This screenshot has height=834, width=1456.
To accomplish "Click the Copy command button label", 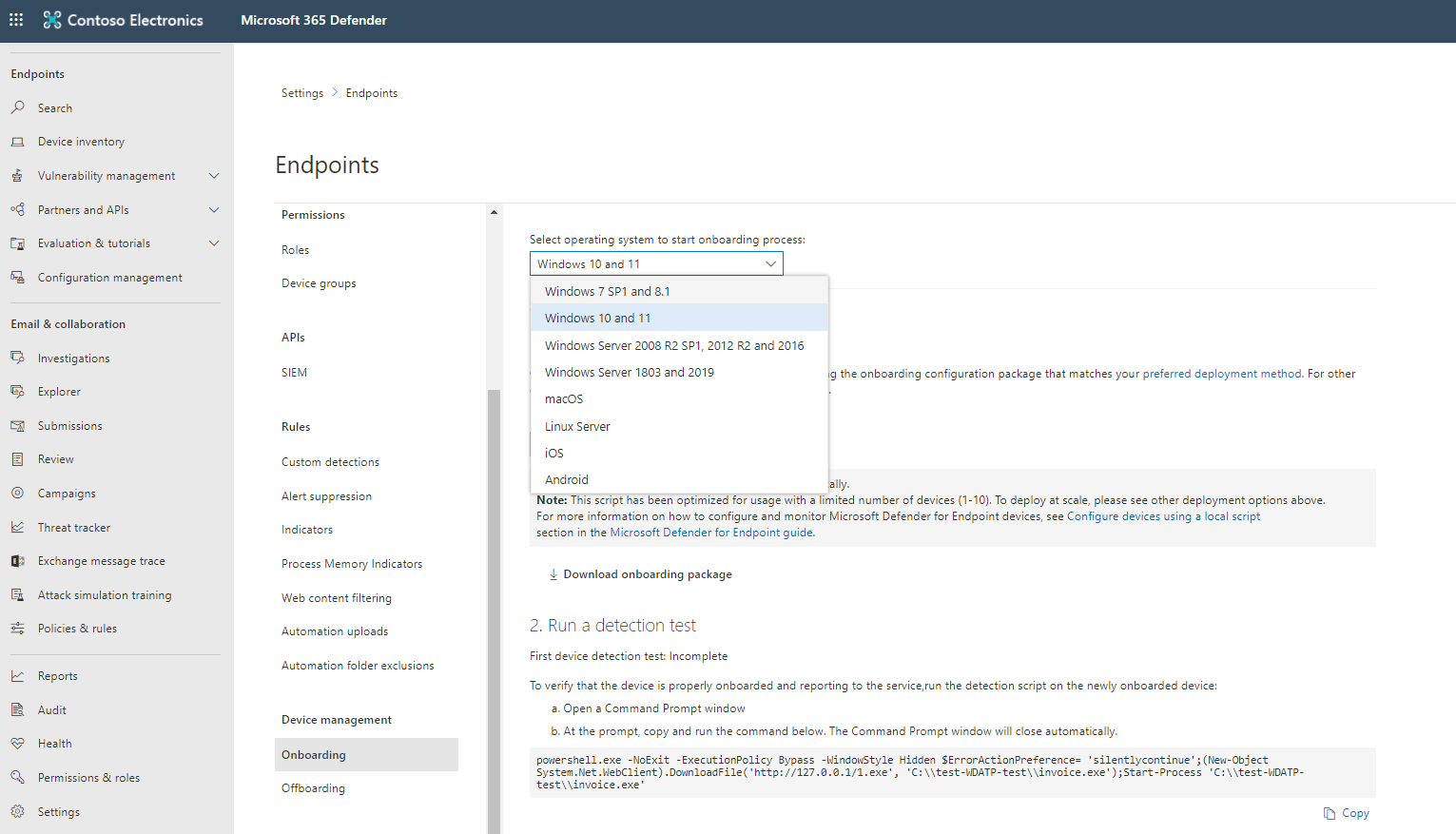I will point(1355,813).
